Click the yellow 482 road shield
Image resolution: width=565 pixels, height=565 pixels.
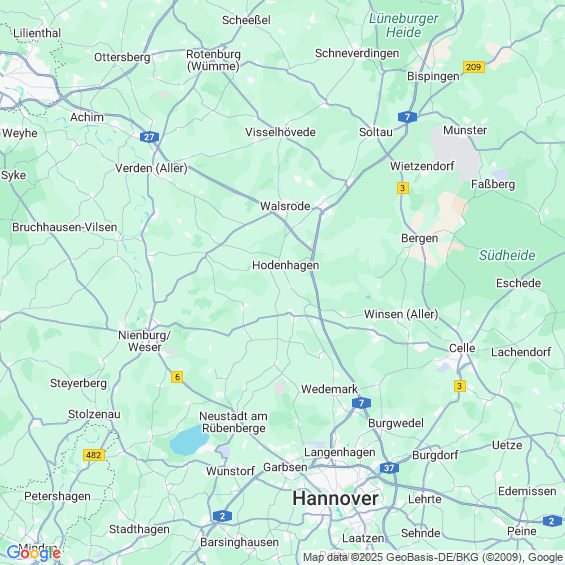click(x=94, y=455)
